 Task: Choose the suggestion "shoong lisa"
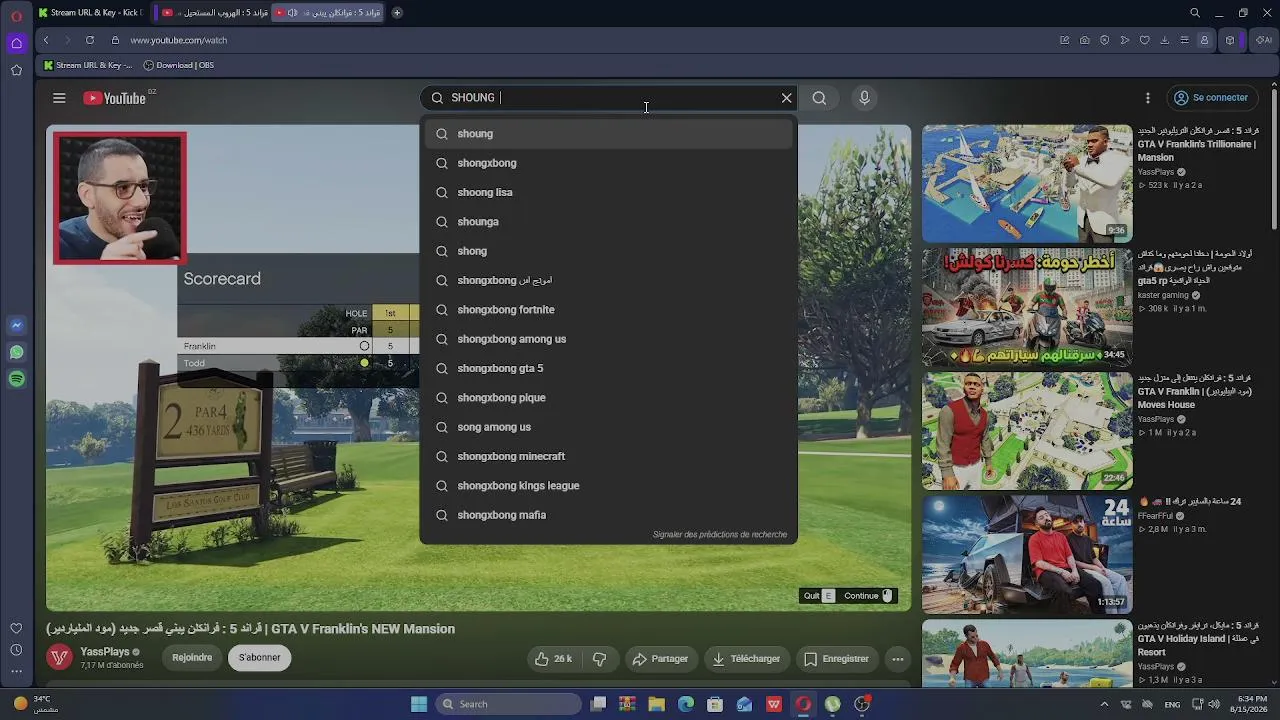click(608, 192)
